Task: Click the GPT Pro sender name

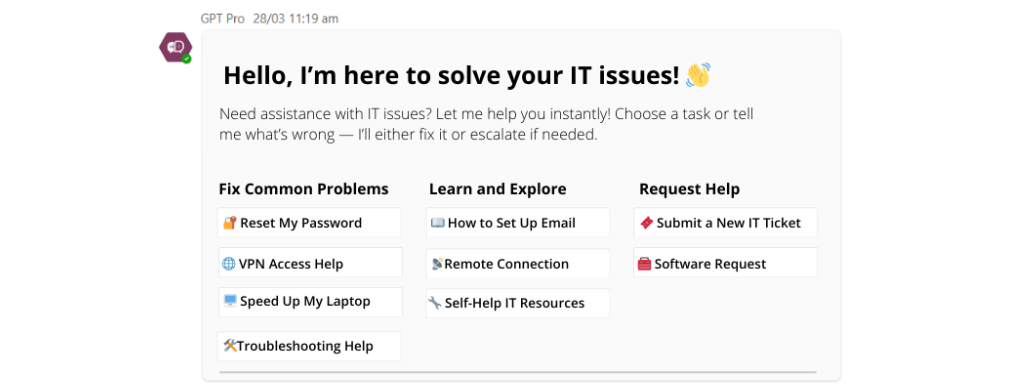Action: click(x=223, y=19)
